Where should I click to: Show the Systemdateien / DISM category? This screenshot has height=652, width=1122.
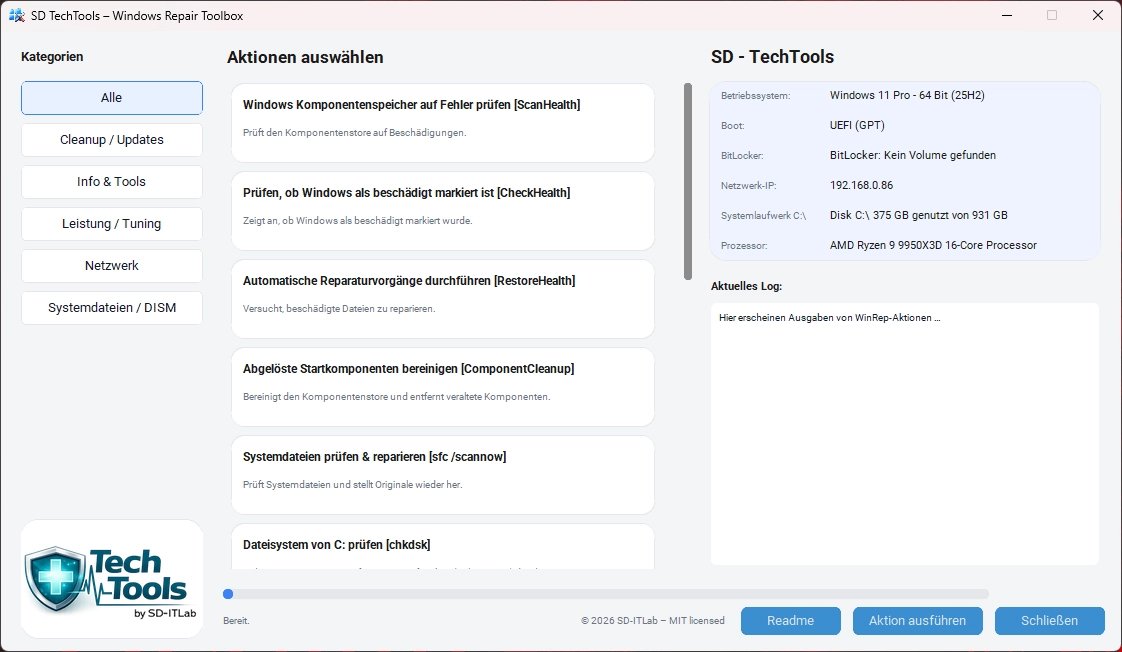(x=112, y=308)
